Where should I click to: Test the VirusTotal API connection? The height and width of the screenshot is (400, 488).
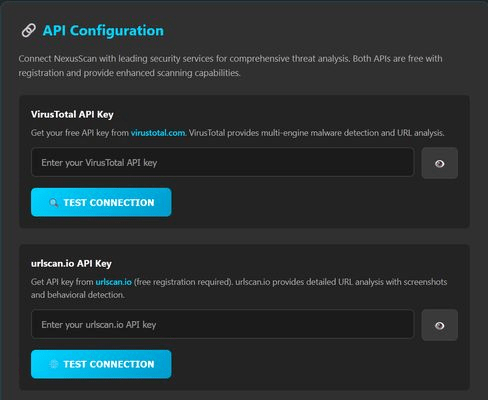point(101,202)
